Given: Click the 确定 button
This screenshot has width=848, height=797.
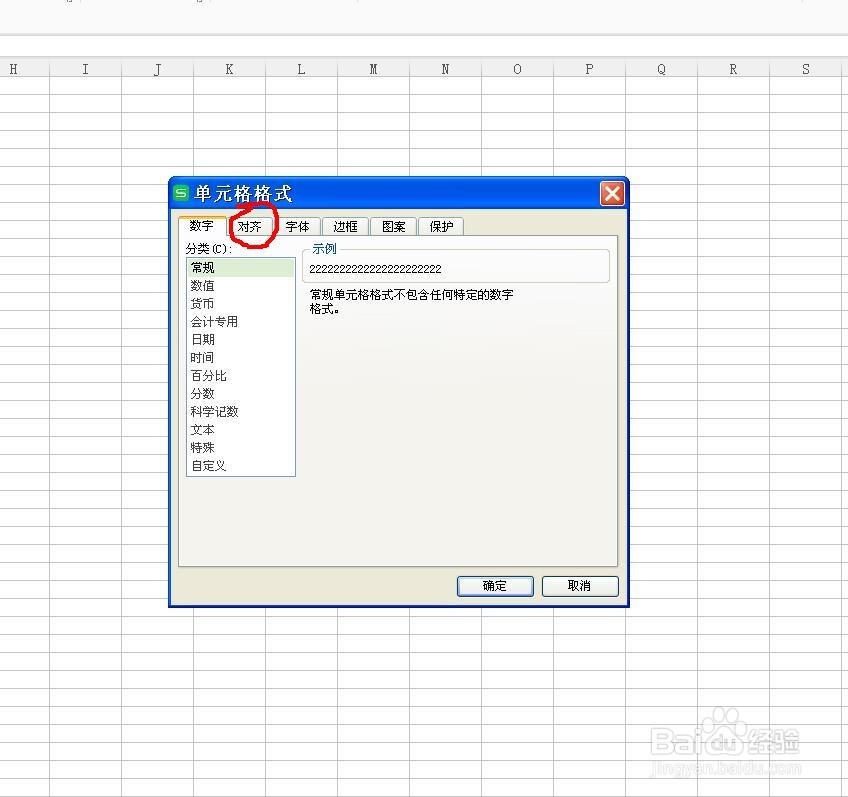Looking at the screenshot, I should tap(495, 586).
